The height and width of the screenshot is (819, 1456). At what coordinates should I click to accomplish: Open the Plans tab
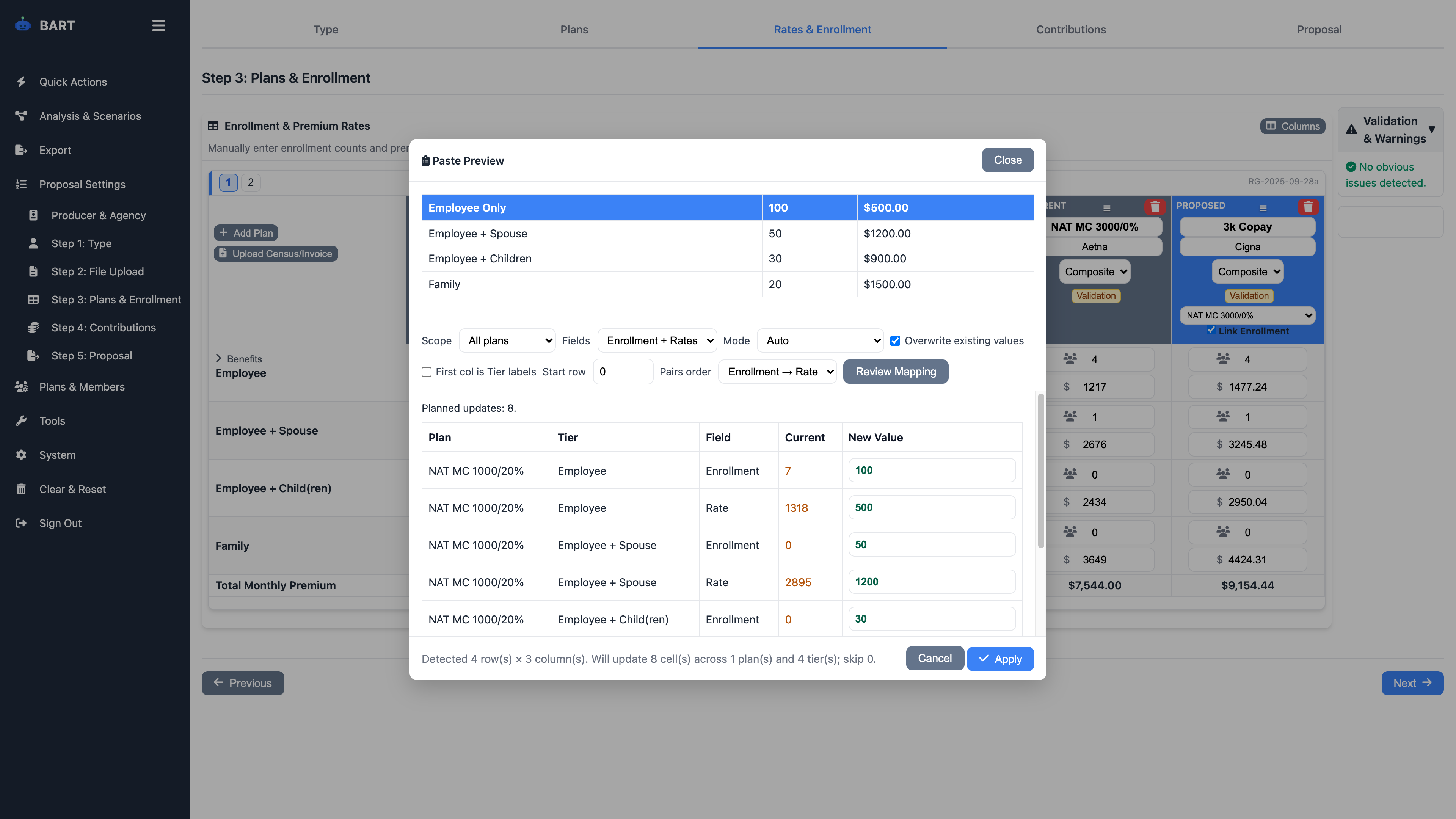pyautogui.click(x=574, y=30)
